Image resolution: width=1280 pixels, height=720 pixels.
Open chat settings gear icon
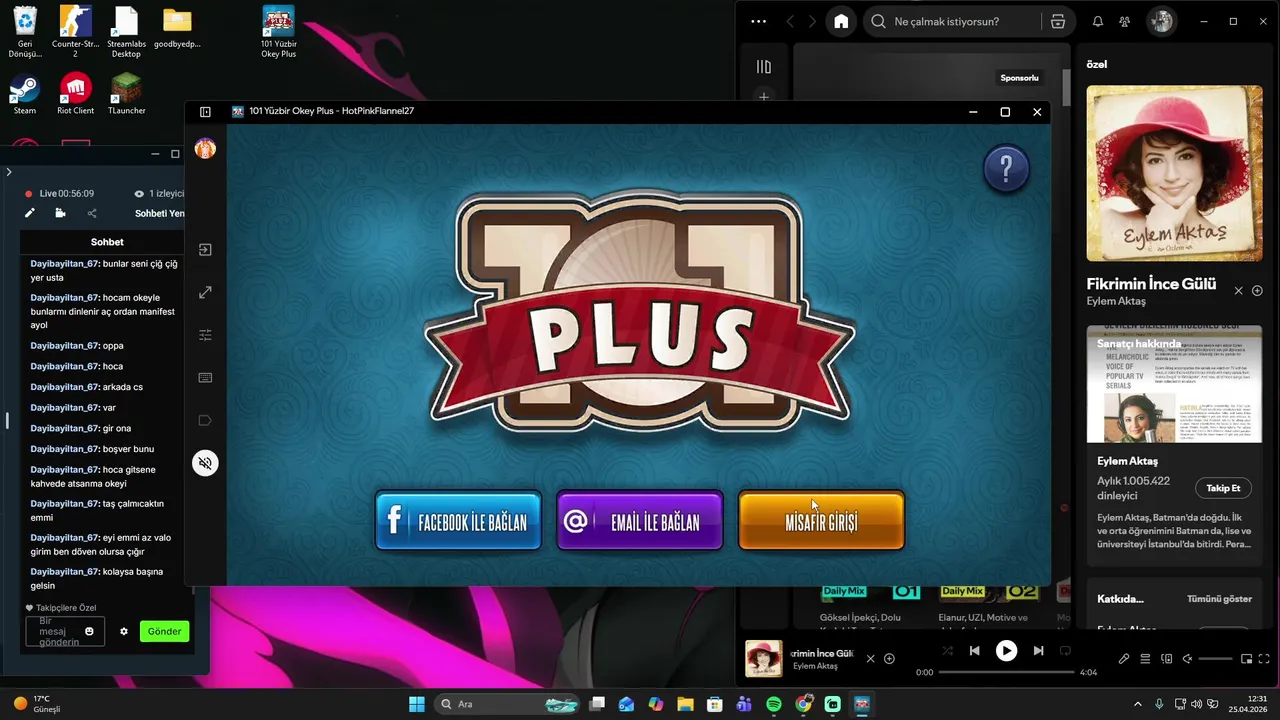tap(124, 631)
